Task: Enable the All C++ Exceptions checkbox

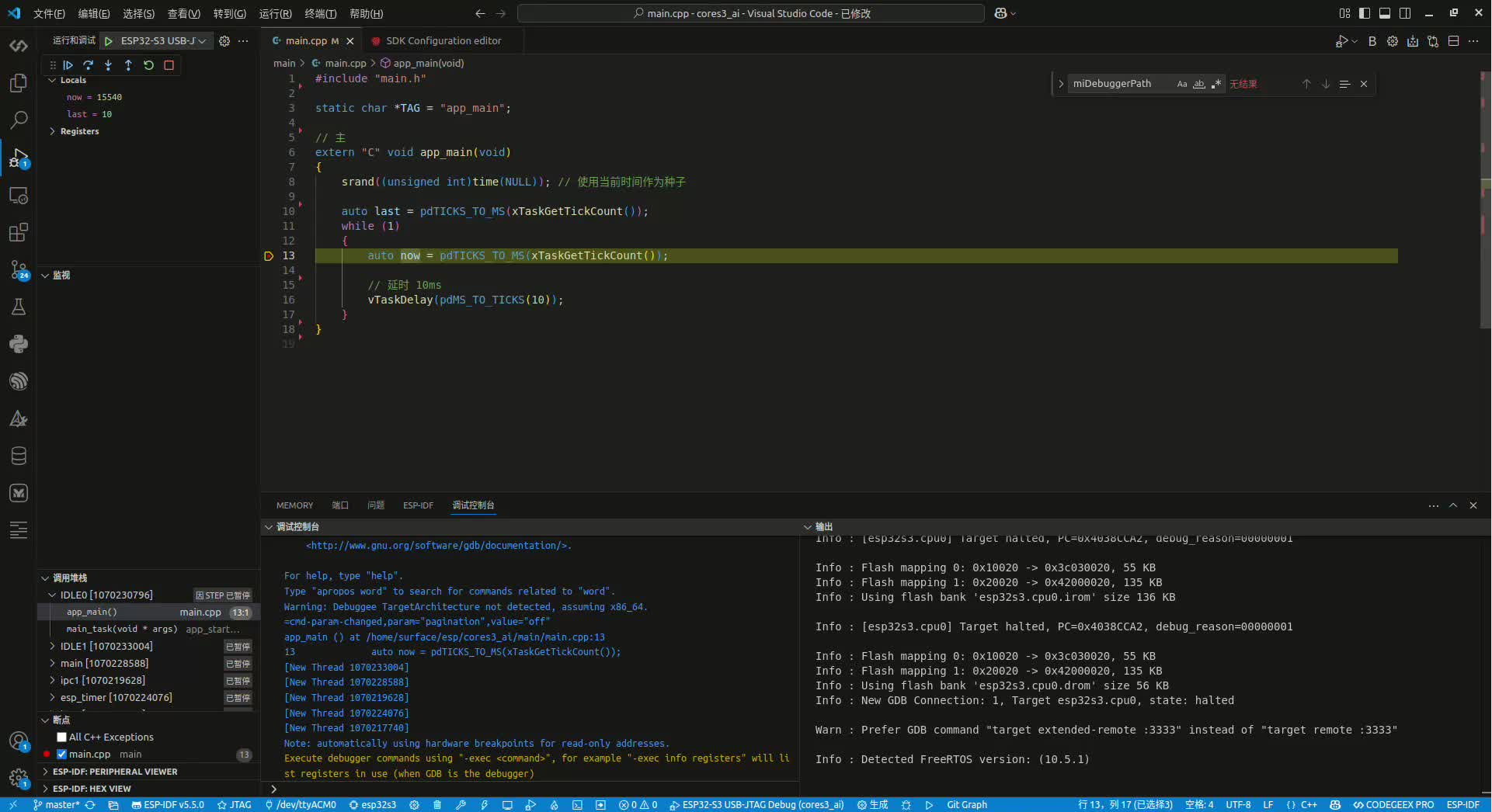Action: [61, 737]
